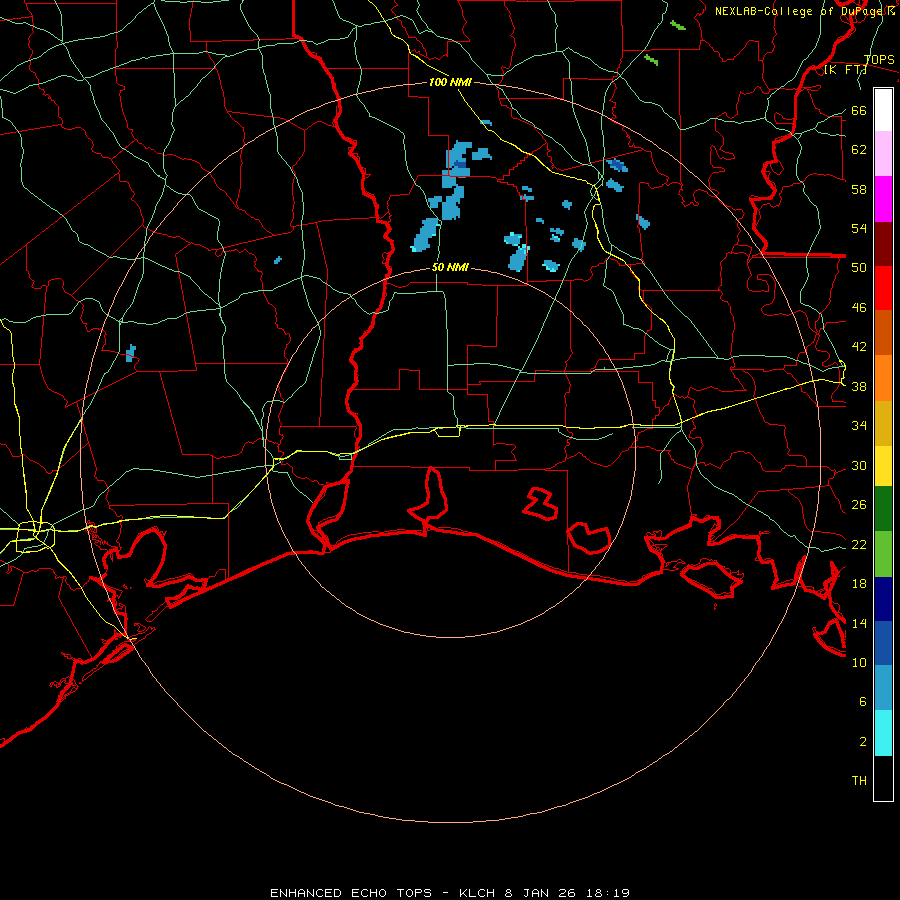Select the "26" legend value

coord(859,505)
